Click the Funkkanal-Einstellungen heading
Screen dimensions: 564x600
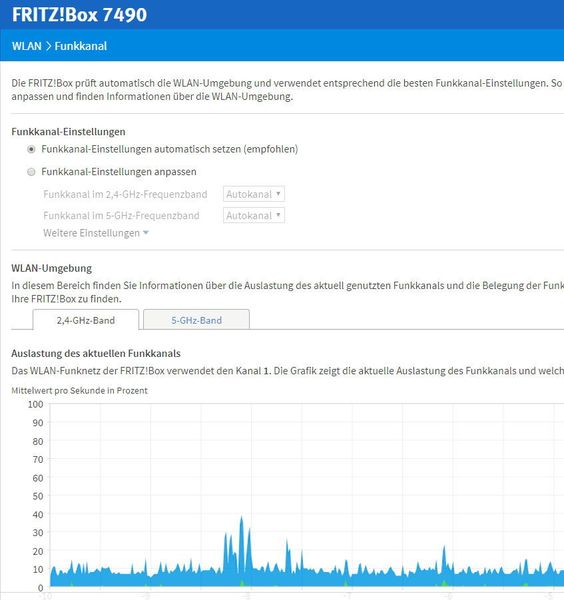(68, 132)
